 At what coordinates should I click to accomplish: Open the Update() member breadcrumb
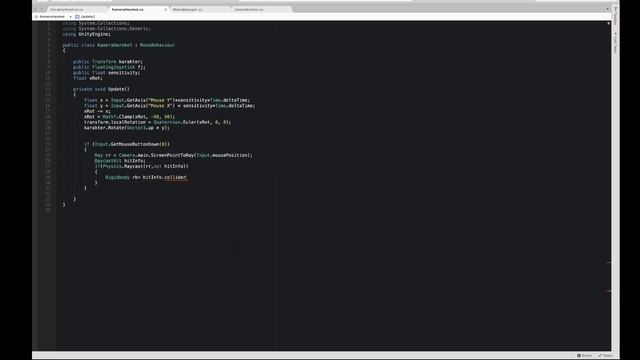point(85,17)
